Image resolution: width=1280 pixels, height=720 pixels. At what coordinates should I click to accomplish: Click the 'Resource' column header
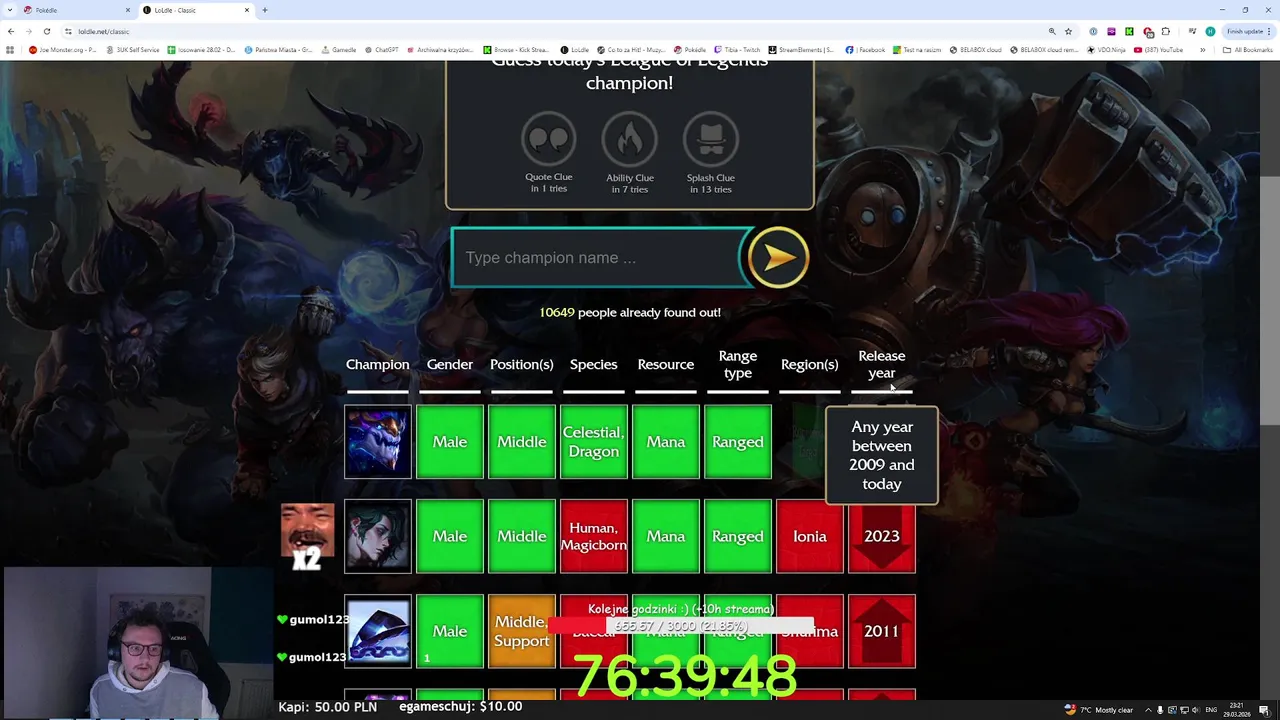coord(665,364)
